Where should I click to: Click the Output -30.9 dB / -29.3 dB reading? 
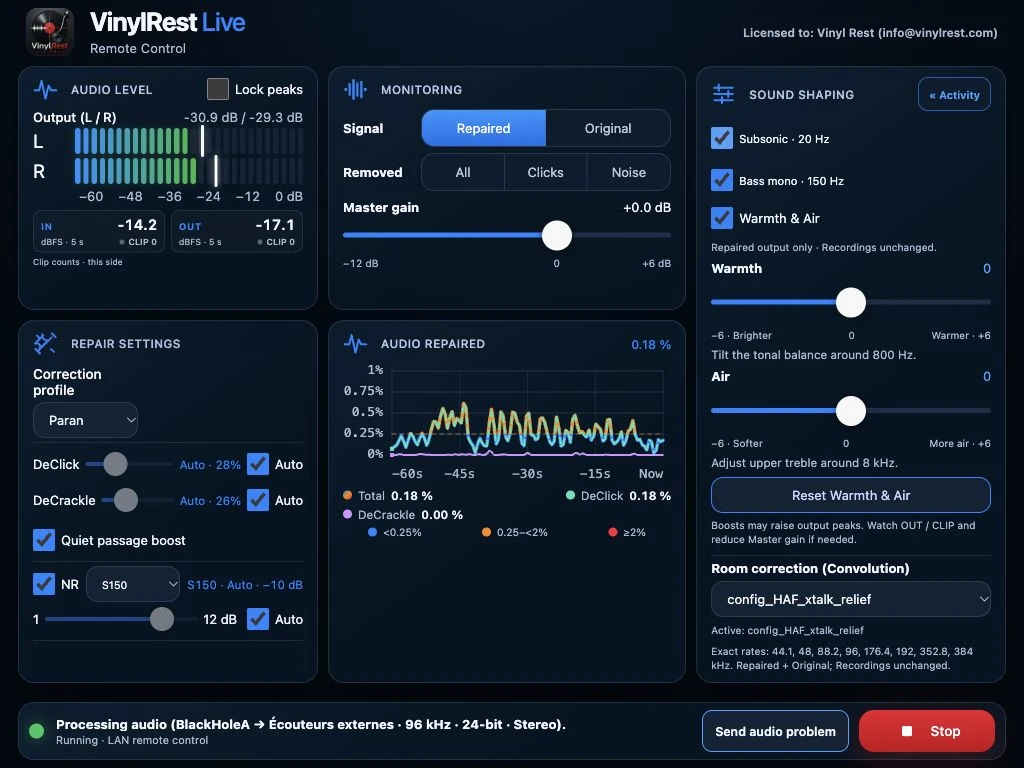243,118
